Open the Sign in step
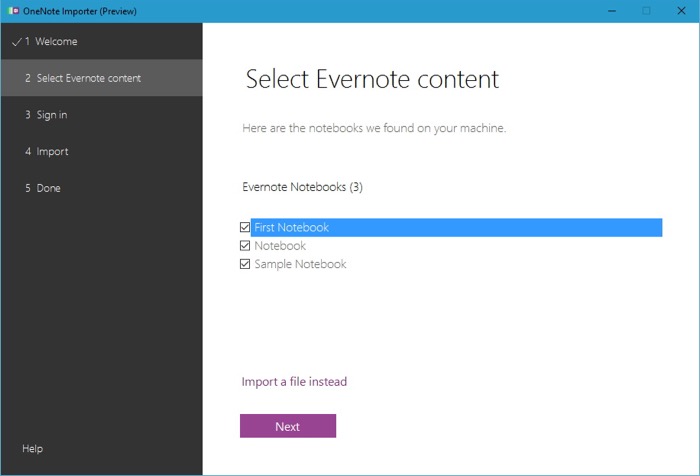 pyautogui.click(x=51, y=115)
